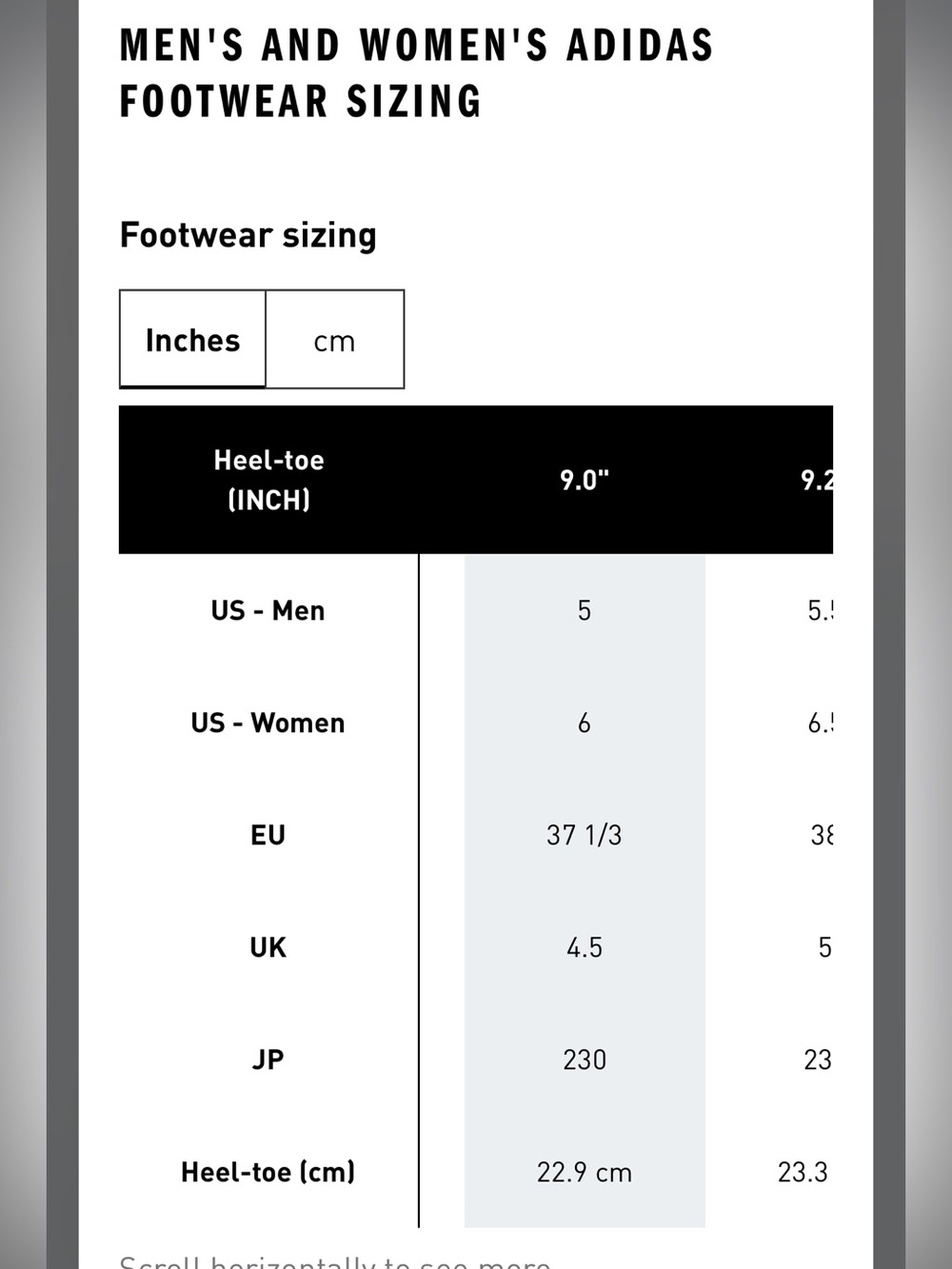Switch units to the cm tab

tap(334, 340)
